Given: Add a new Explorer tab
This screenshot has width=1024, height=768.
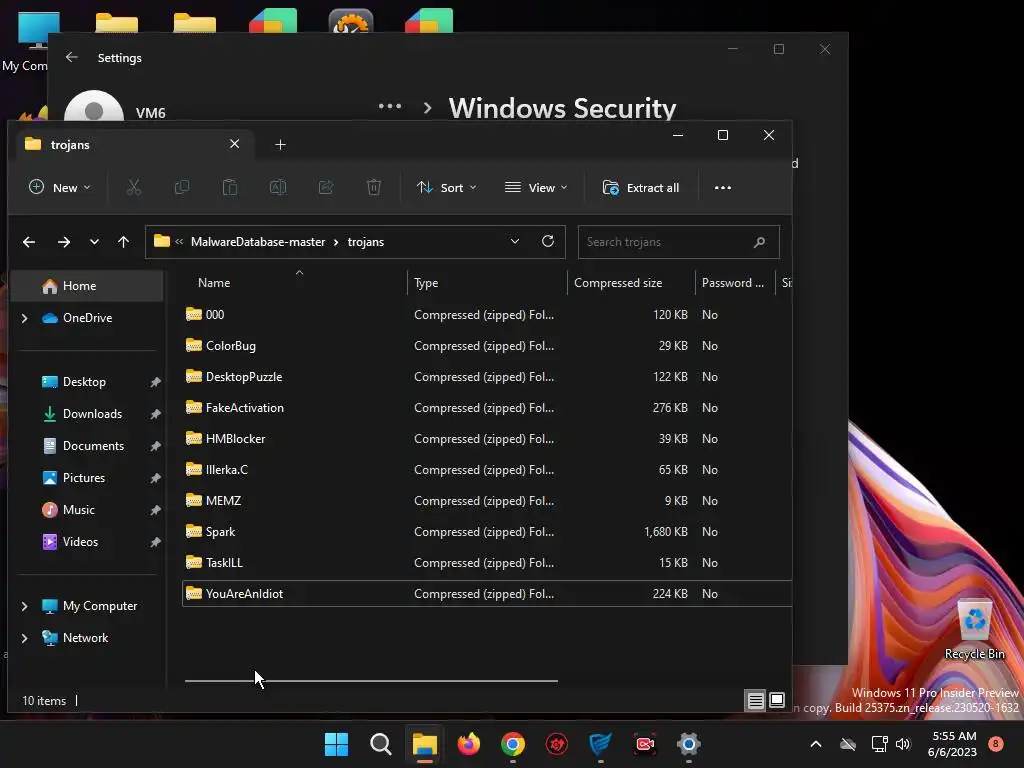Looking at the screenshot, I should 280,144.
